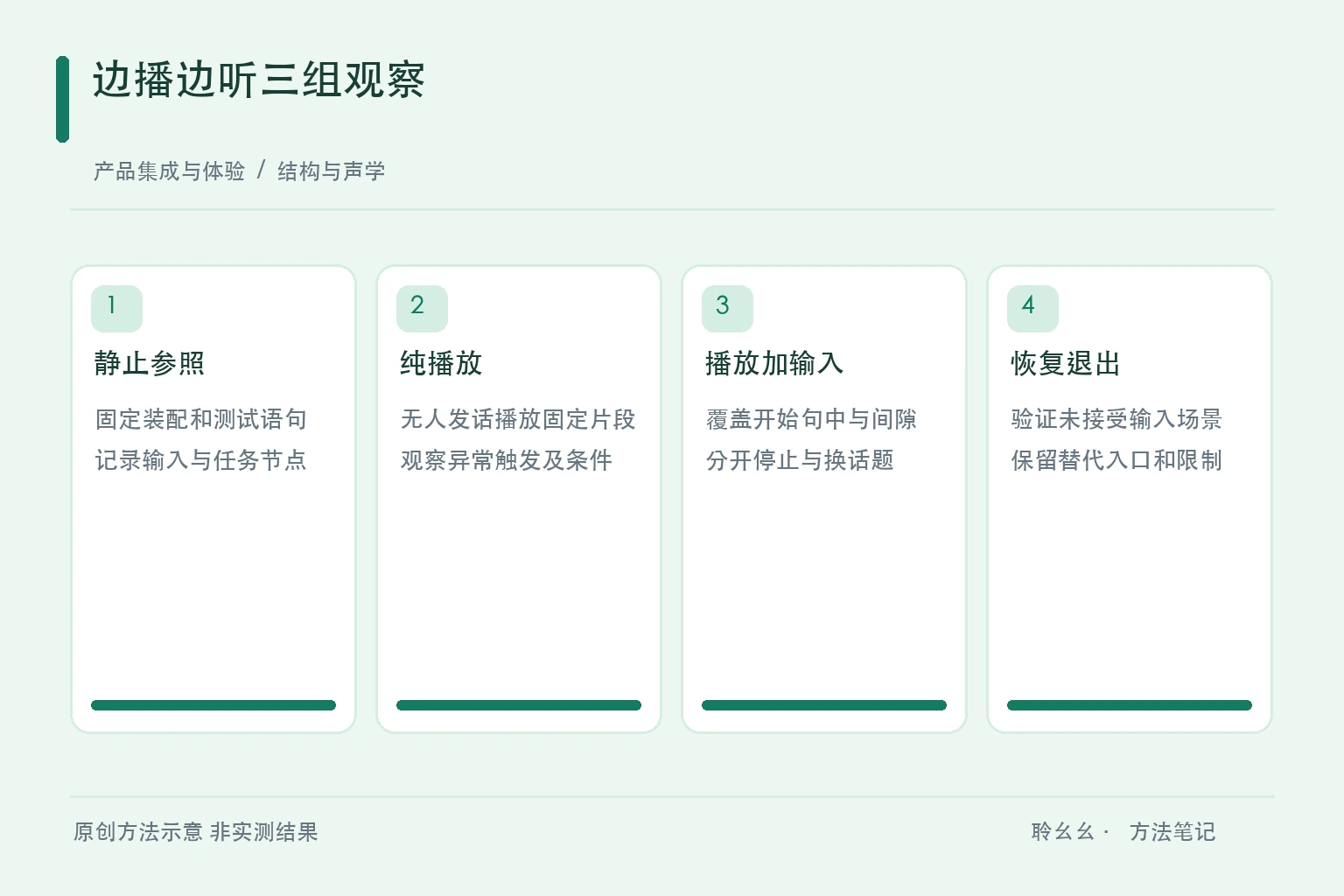Click the number 4 badge on 恢复退出 card
This screenshot has width=1344, height=896.
click(x=1032, y=308)
